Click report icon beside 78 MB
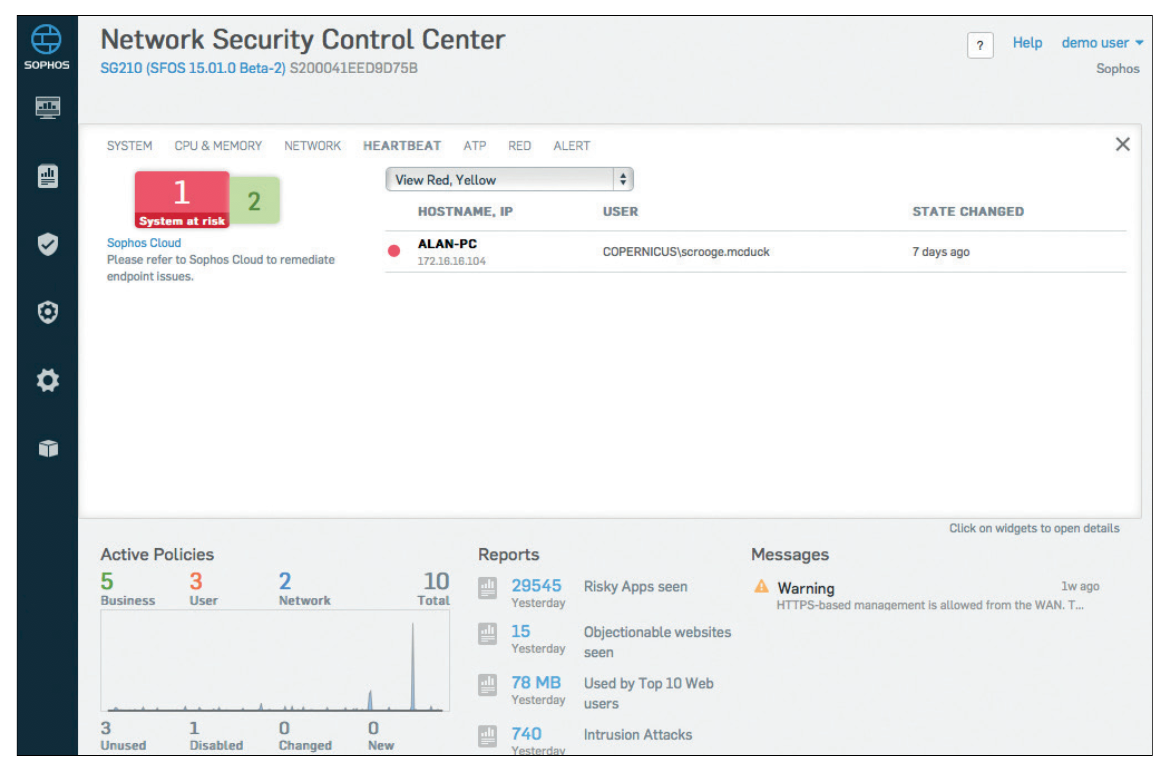The image size is (1168, 768). click(x=487, y=685)
